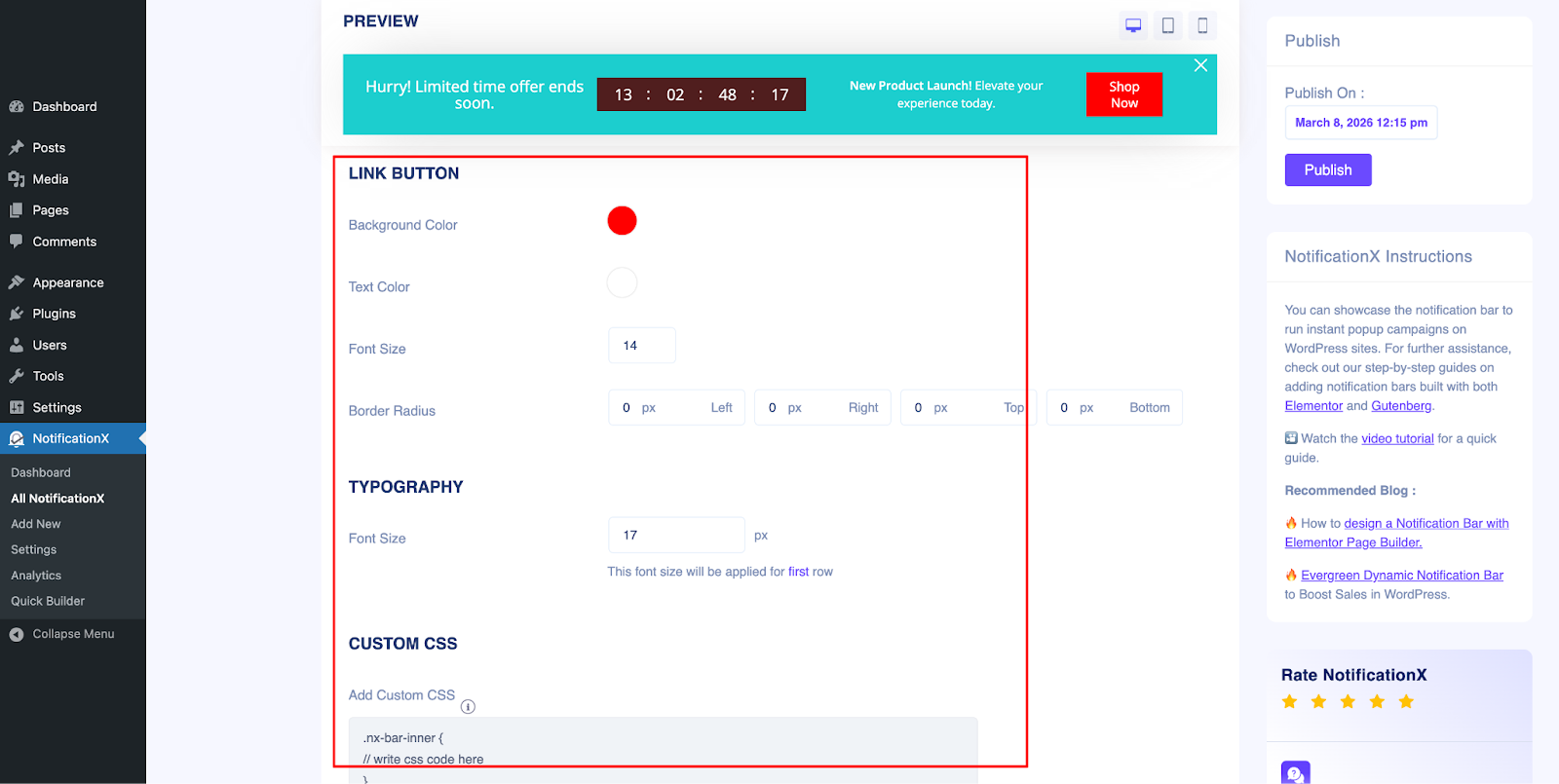Pick the red Background Color swatch
1559x784 pixels.
(x=622, y=221)
